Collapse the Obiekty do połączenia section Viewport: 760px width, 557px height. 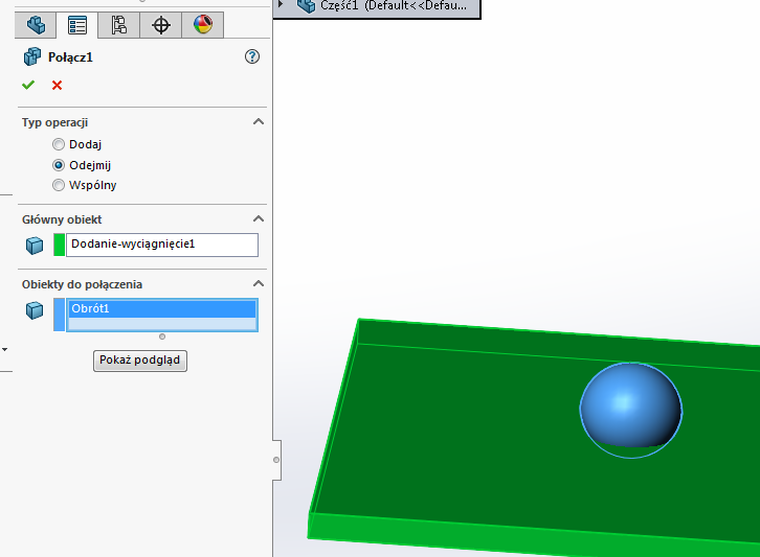[258, 284]
